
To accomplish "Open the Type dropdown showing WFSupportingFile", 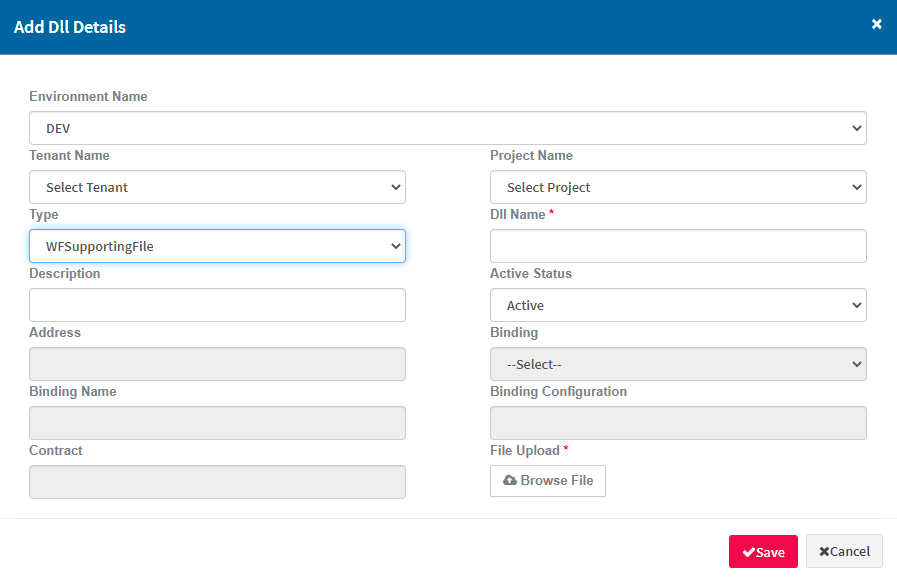I will (217, 246).
